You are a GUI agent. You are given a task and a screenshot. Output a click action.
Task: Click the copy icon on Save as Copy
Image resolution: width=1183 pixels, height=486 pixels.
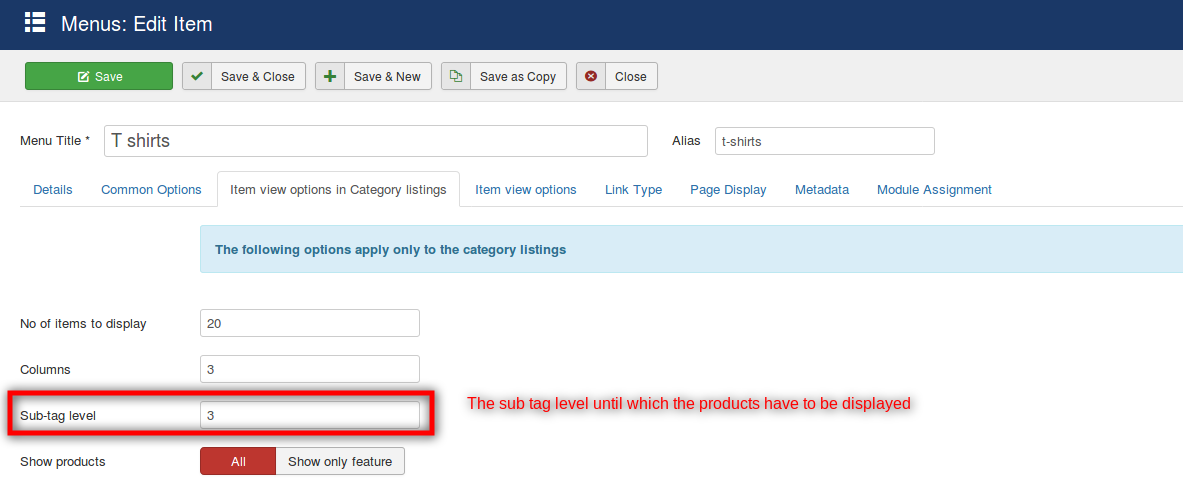pyautogui.click(x=456, y=76)
